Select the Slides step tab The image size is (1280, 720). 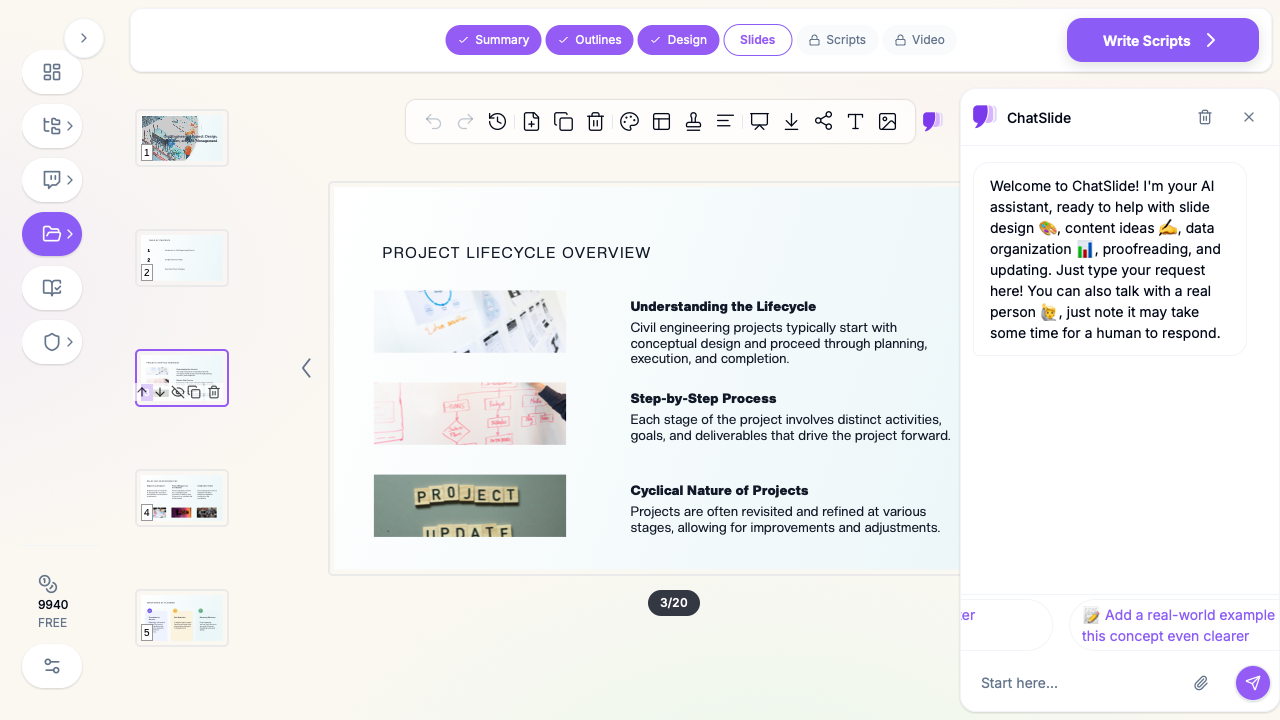point(758,40)
